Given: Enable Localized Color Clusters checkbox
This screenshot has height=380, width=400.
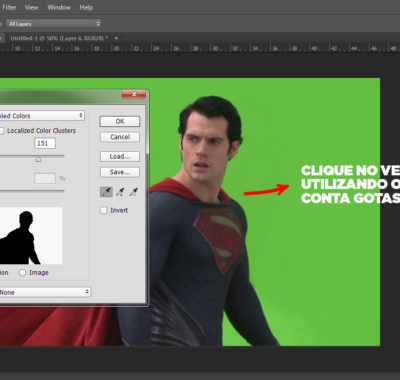Looking at the screenshot, I should coord(1,131).
